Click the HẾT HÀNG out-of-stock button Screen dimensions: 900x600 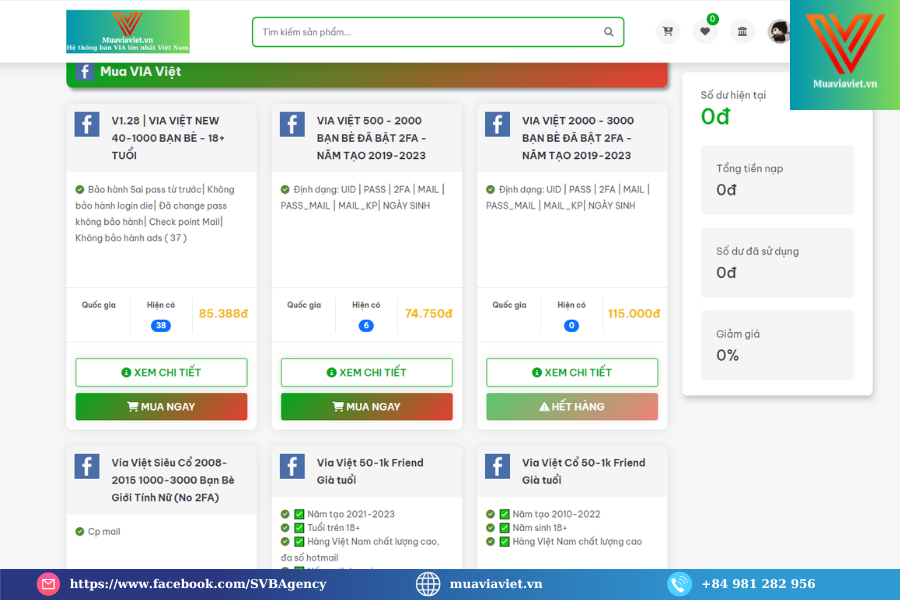[x=572, y=407]
